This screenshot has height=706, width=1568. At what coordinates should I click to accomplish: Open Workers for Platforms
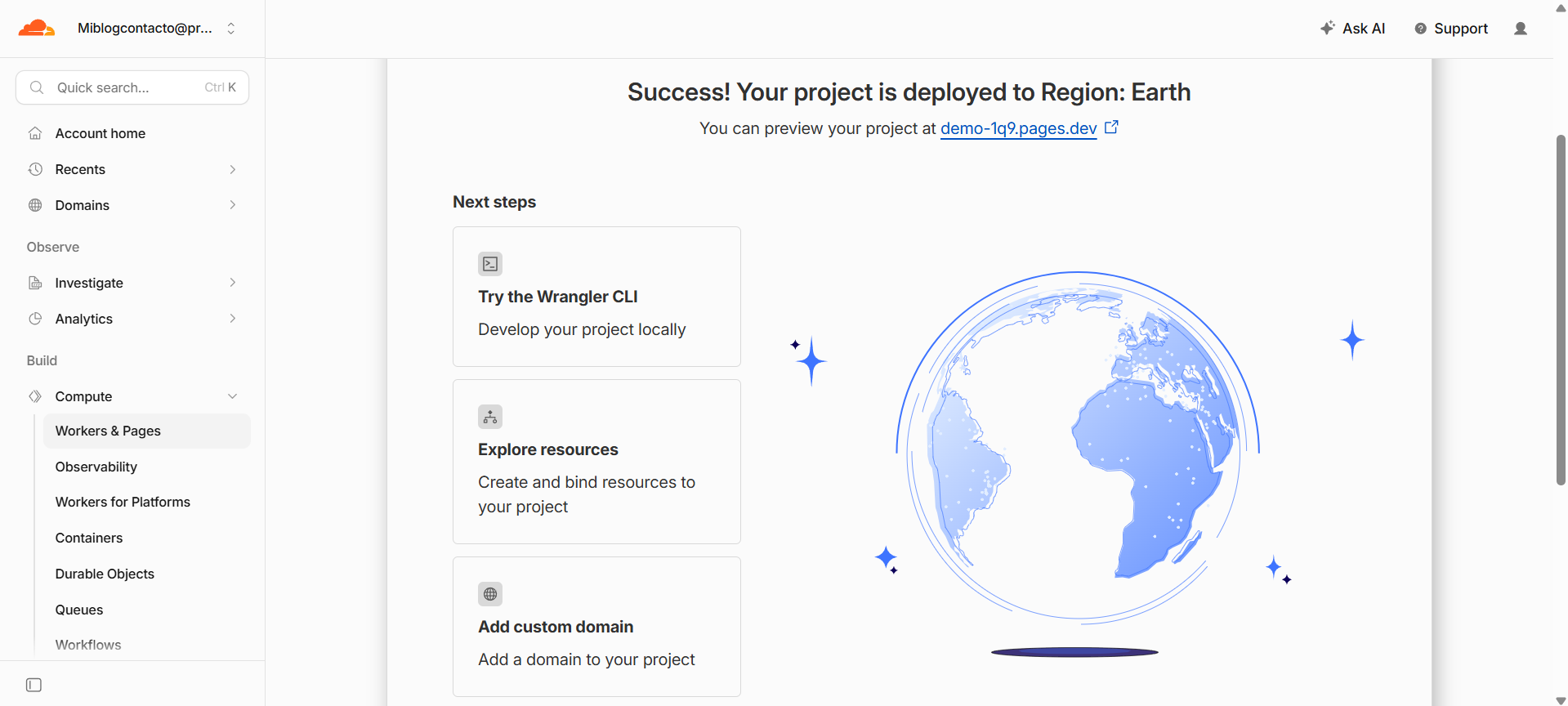pyautogui.click(x=123, y=502)
